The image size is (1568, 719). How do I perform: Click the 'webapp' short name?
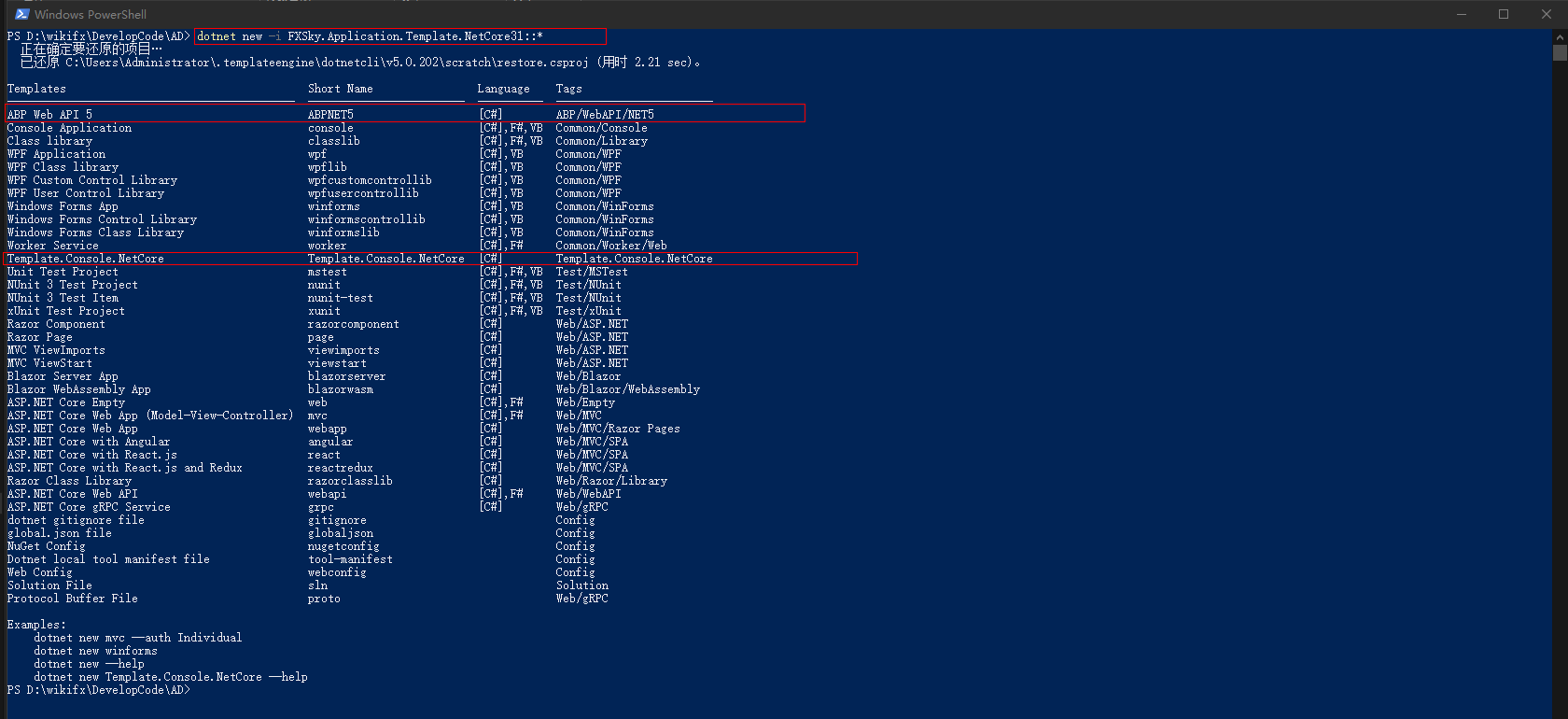[327, 429]
